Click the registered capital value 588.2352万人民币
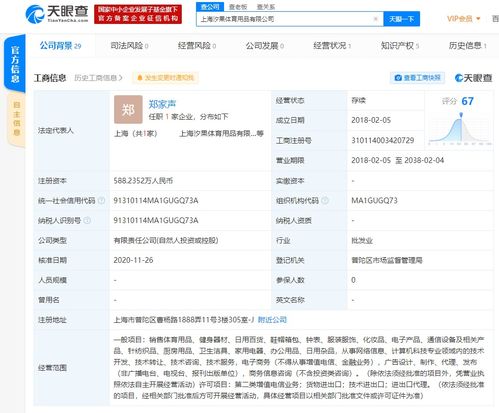The height and width of the screenshot is (413, 499). point(143,181)
